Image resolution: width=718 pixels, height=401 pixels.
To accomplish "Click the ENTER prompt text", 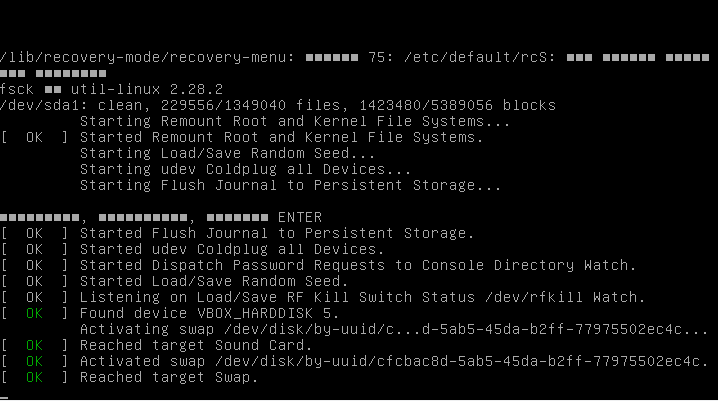I will (300, 217).
